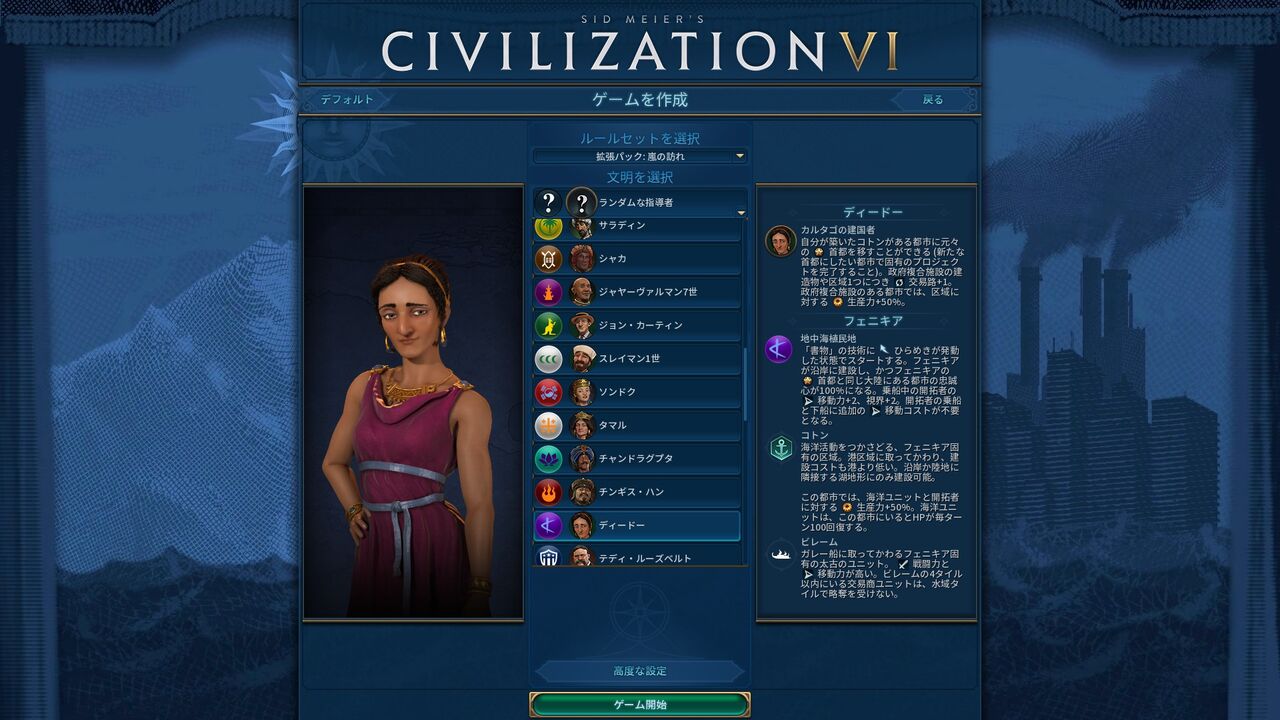Choose テディ・ルーズベルト in the leader list
Screen dimensions: 1280x720
click(637, 555)
